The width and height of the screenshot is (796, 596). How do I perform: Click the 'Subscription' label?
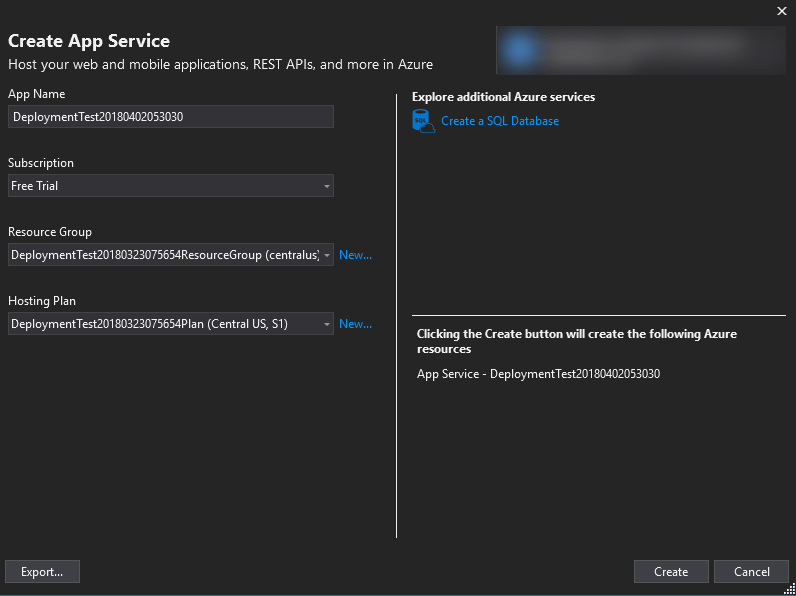click(x=41, y=163)
